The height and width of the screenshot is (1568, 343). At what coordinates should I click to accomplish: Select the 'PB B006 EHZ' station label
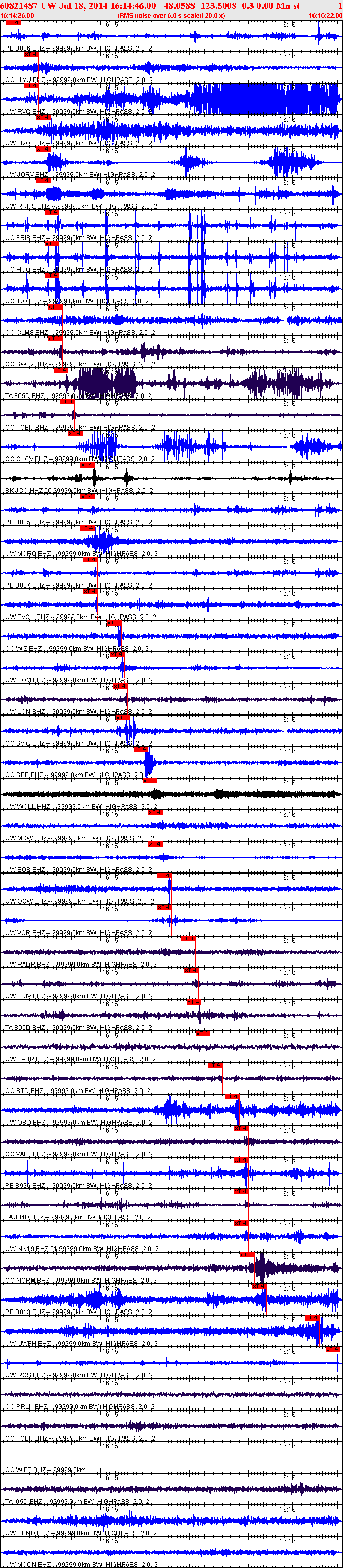click(25, 48)
